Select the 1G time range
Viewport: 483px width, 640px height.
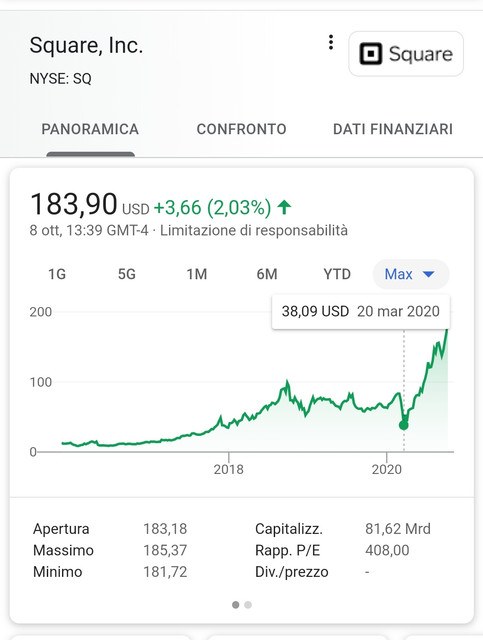57,274
